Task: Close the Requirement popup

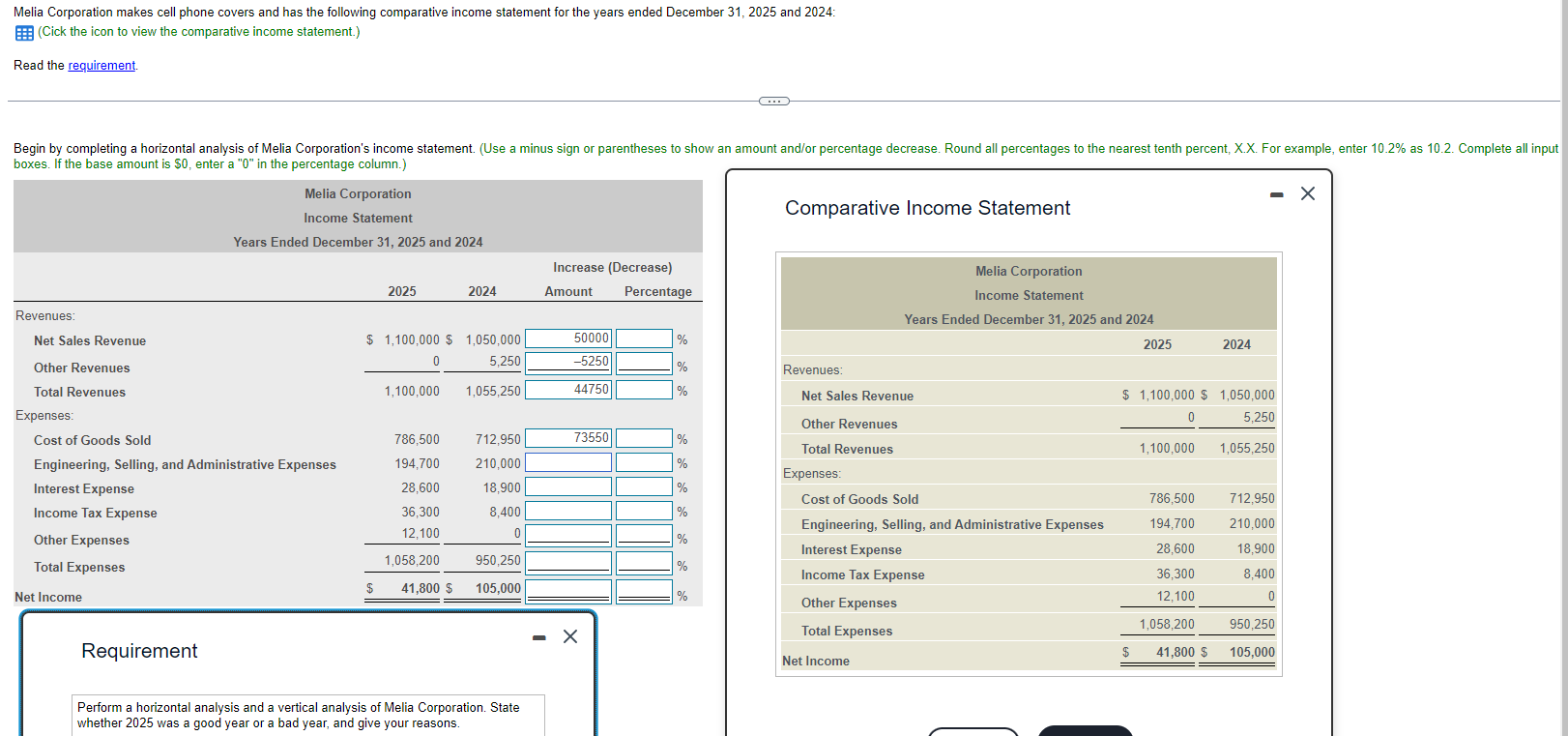Action: [570, 636]
